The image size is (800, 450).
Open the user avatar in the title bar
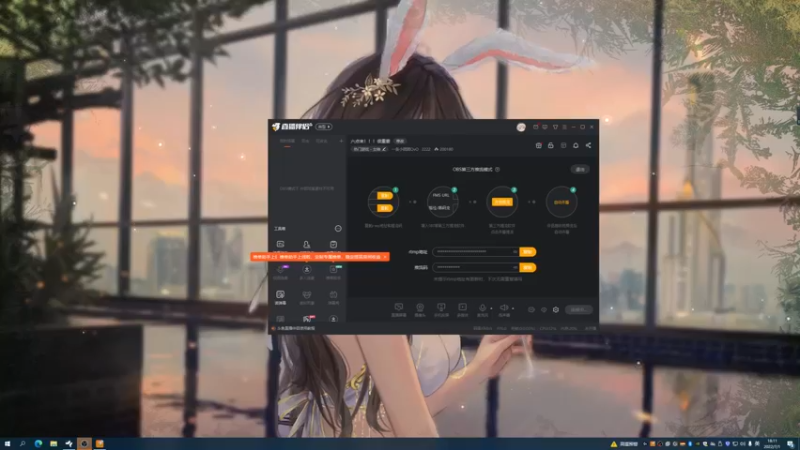coord(521,127)
